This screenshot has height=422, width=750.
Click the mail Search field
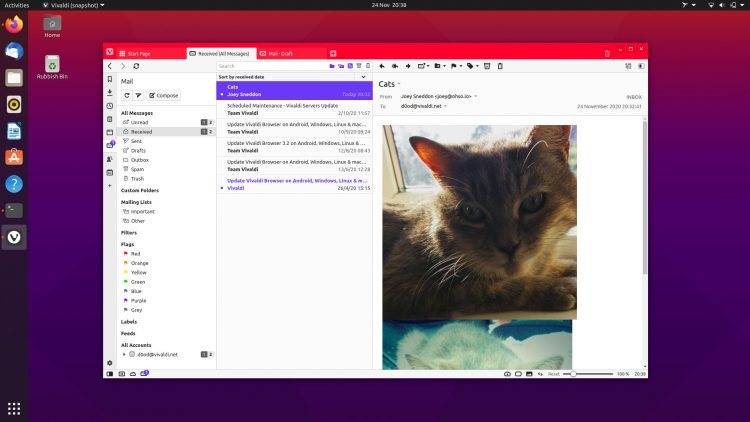271,66
